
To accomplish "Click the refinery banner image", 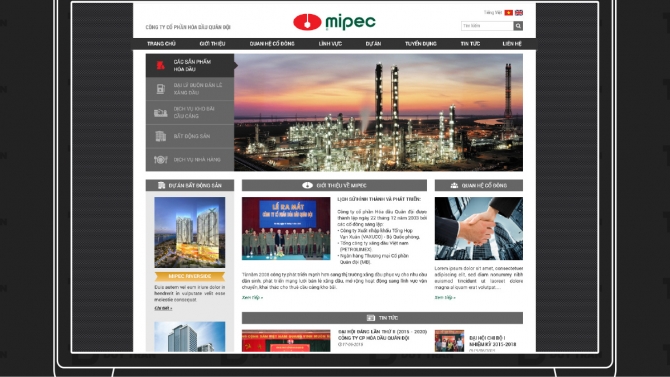I will tap(378, 112).
